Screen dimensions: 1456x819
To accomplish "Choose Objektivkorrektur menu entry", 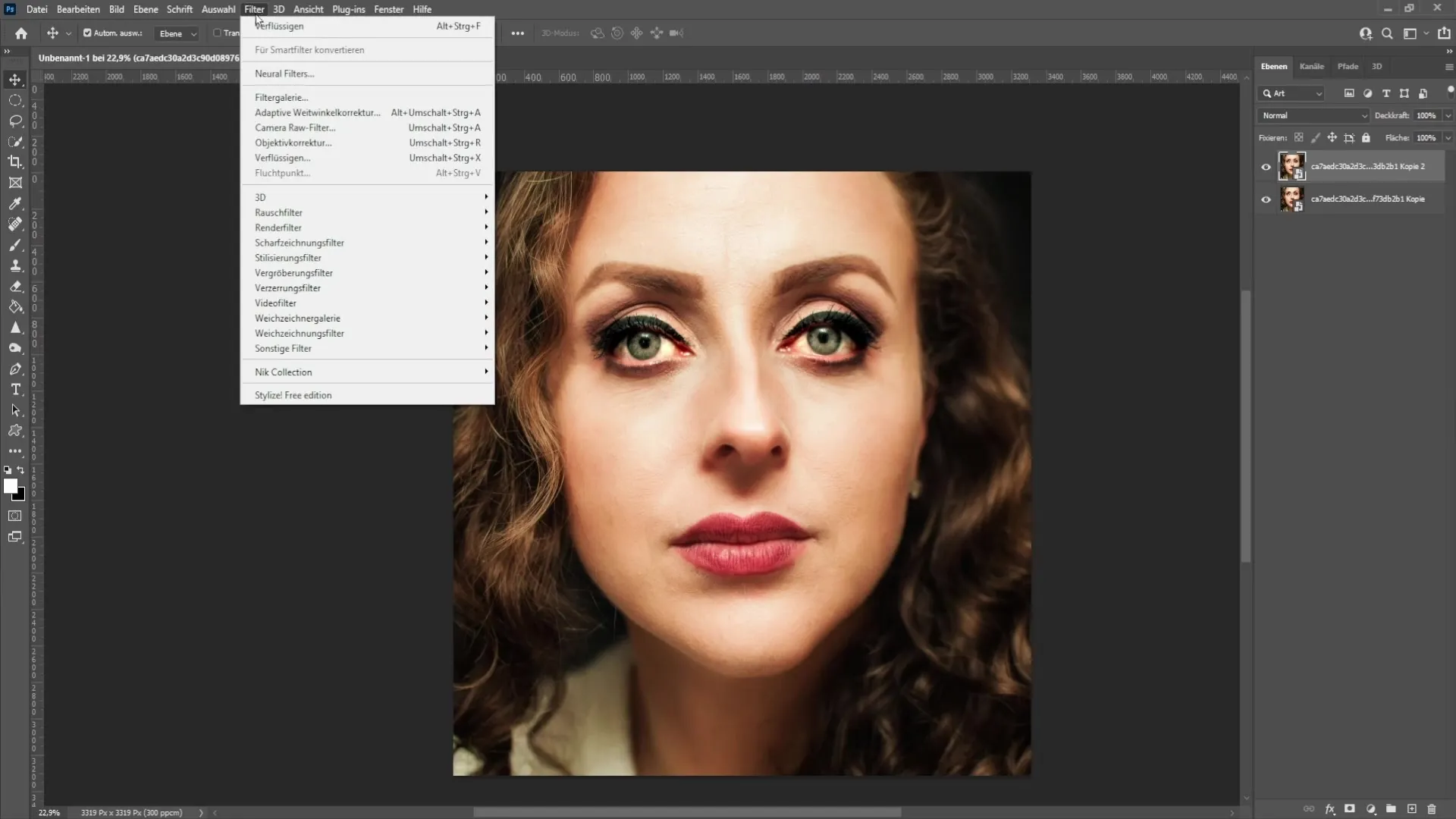I will tap(368, 143).
